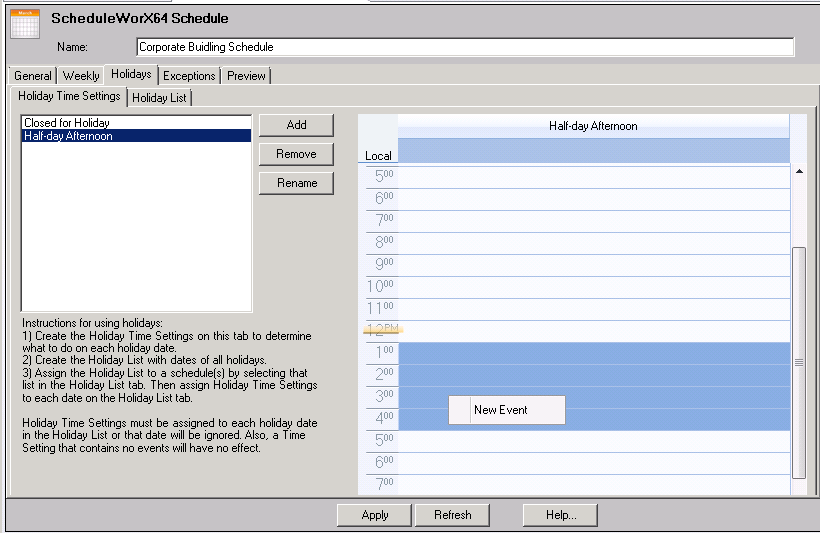Click the ScheduleWorX64 calendar icon
This screenshot has width=820, height=533.
24,23
